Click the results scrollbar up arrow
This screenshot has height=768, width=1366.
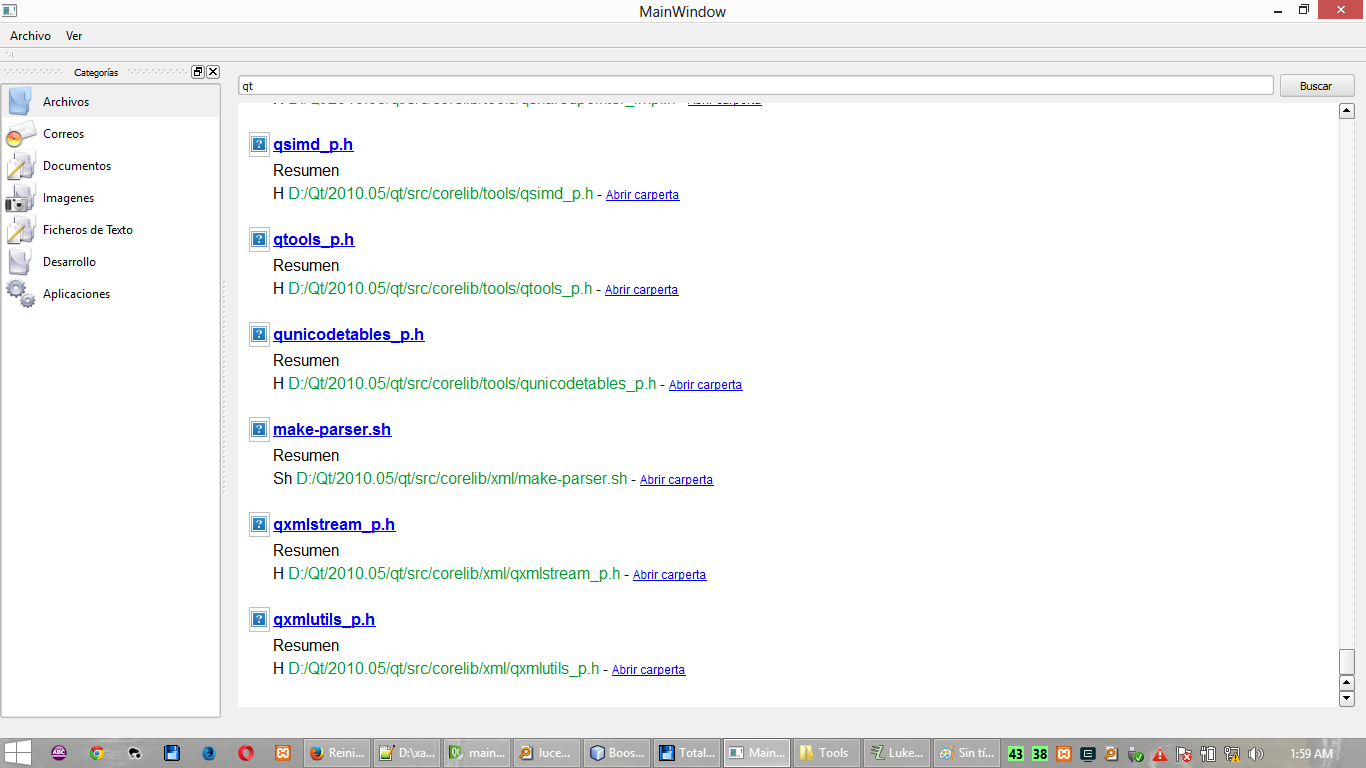(1346, 111)
